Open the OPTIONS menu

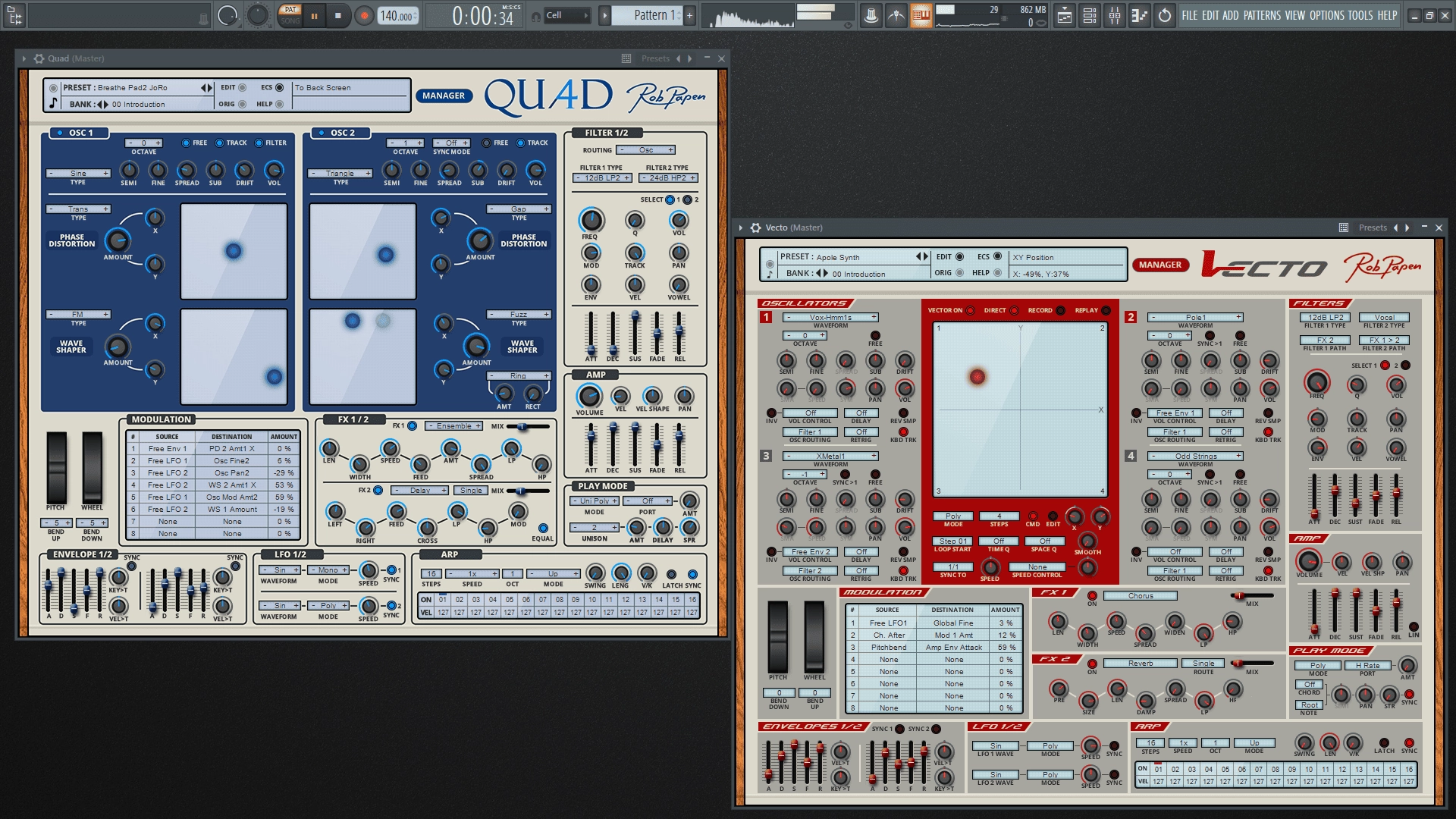pyautogui.click(x=1326, y=15)
